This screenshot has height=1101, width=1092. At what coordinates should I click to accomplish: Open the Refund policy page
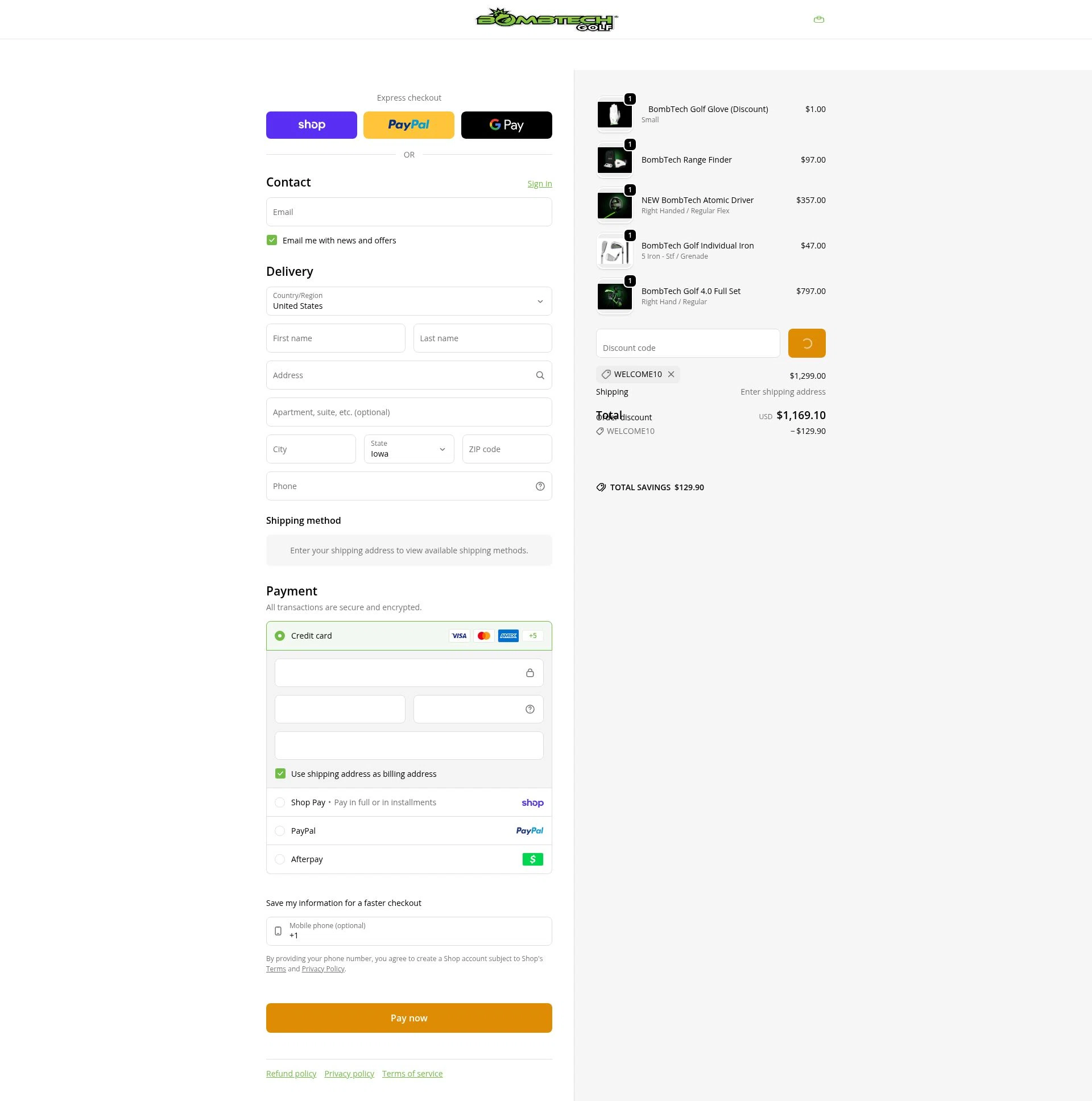[x=291, y=1073]
